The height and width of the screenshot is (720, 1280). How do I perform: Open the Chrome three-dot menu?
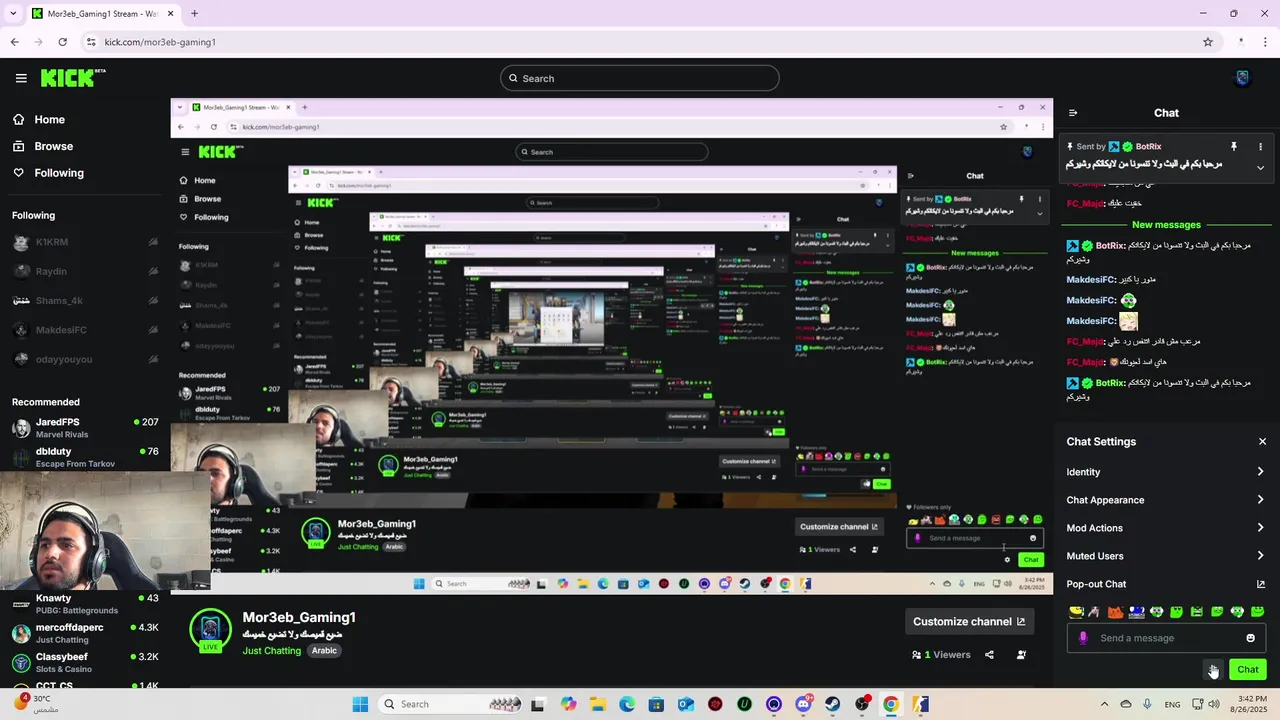click(x=1264, y=42)
